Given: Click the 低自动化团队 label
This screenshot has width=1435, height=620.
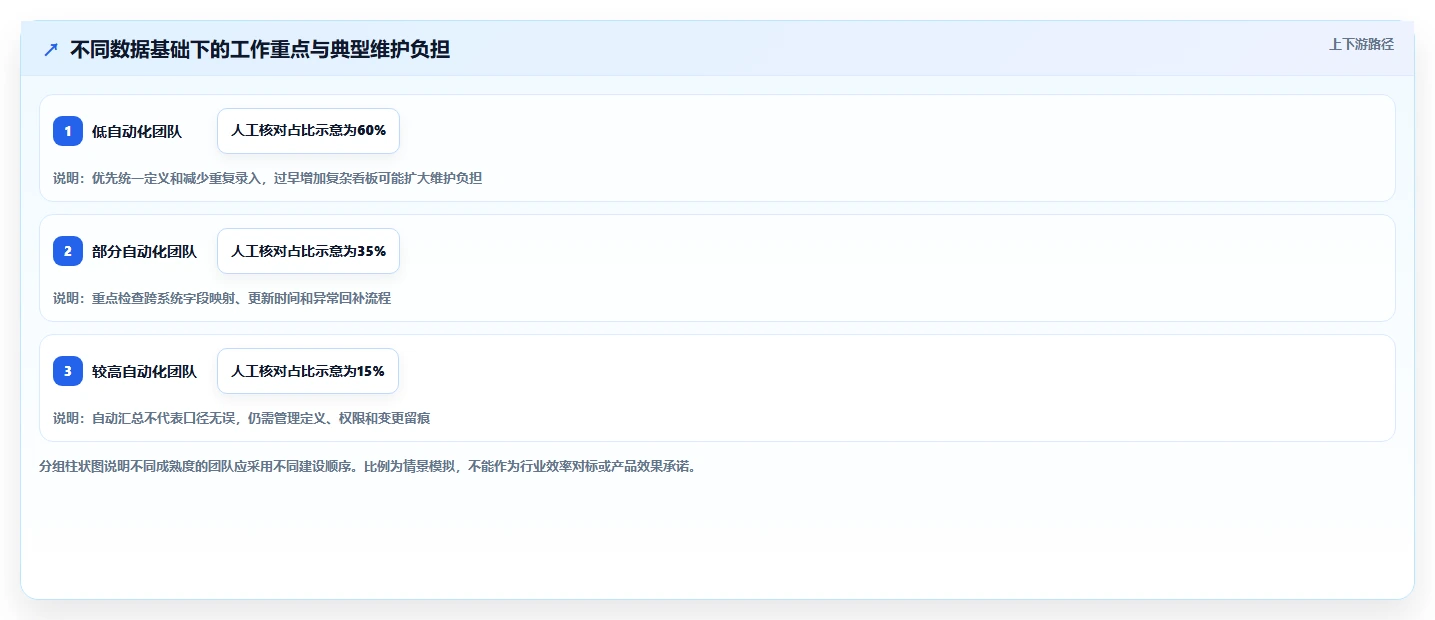Looking at the screenshot, I should [x=137, y=131].
